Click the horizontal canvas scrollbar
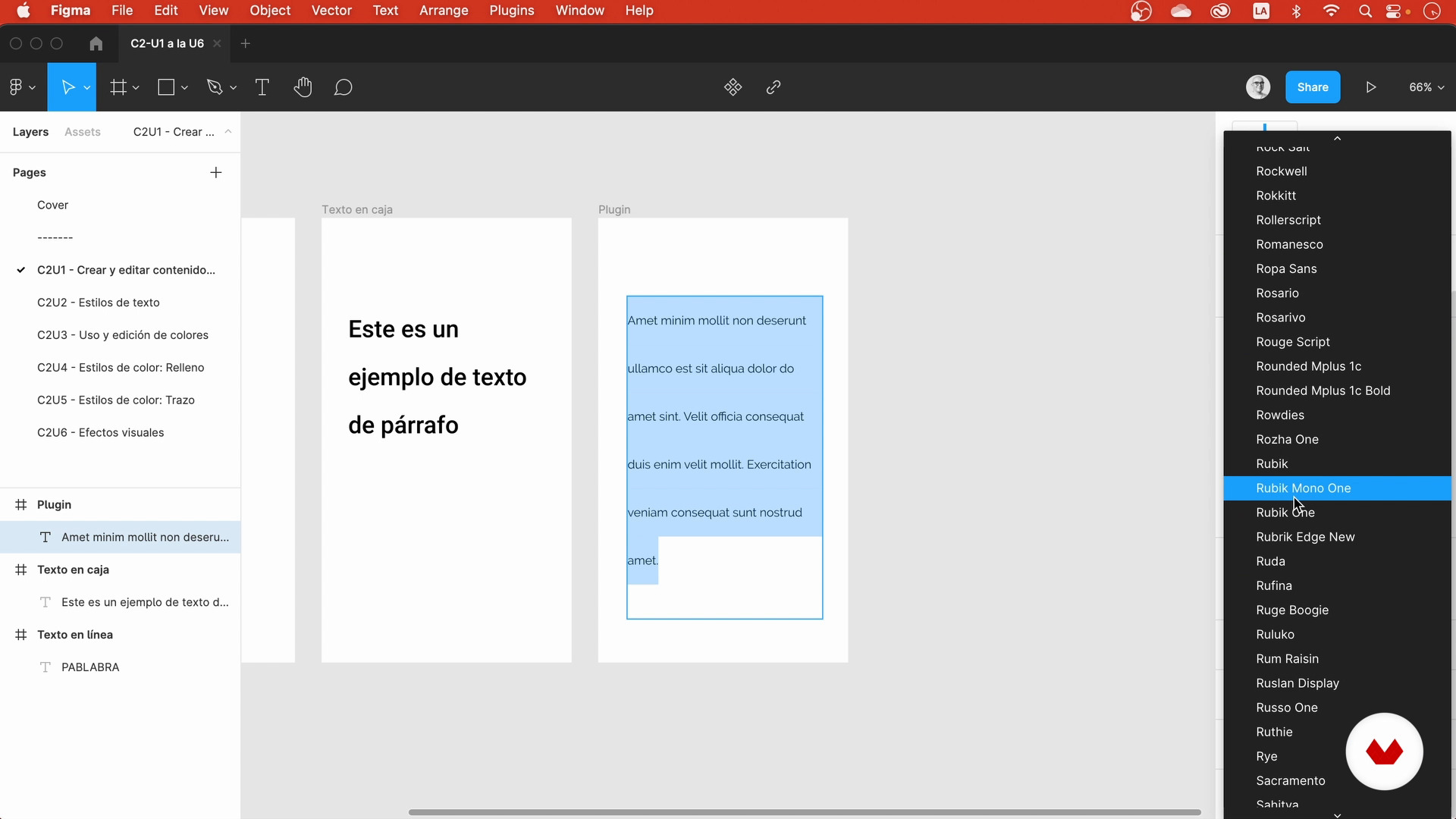This screenshot has width=1456, height=819. [x=805, y=812]
